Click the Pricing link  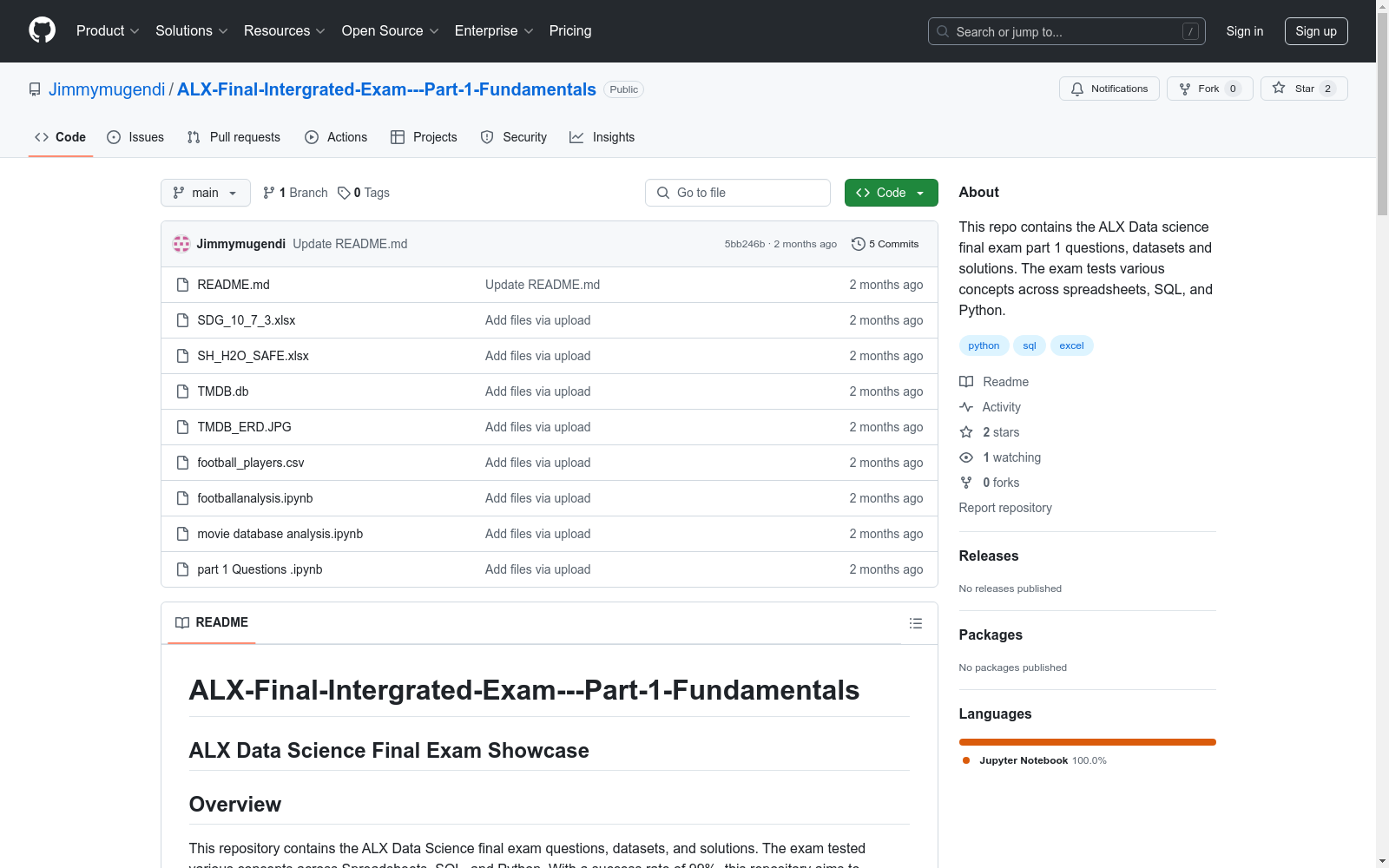(x=570, y=31)
